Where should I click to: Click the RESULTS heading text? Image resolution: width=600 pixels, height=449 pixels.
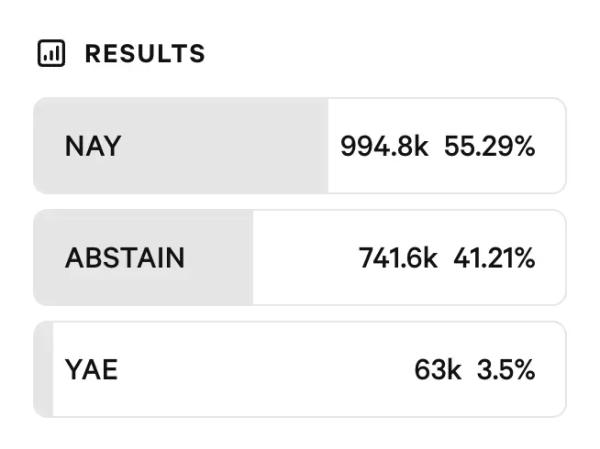[145, 54]
